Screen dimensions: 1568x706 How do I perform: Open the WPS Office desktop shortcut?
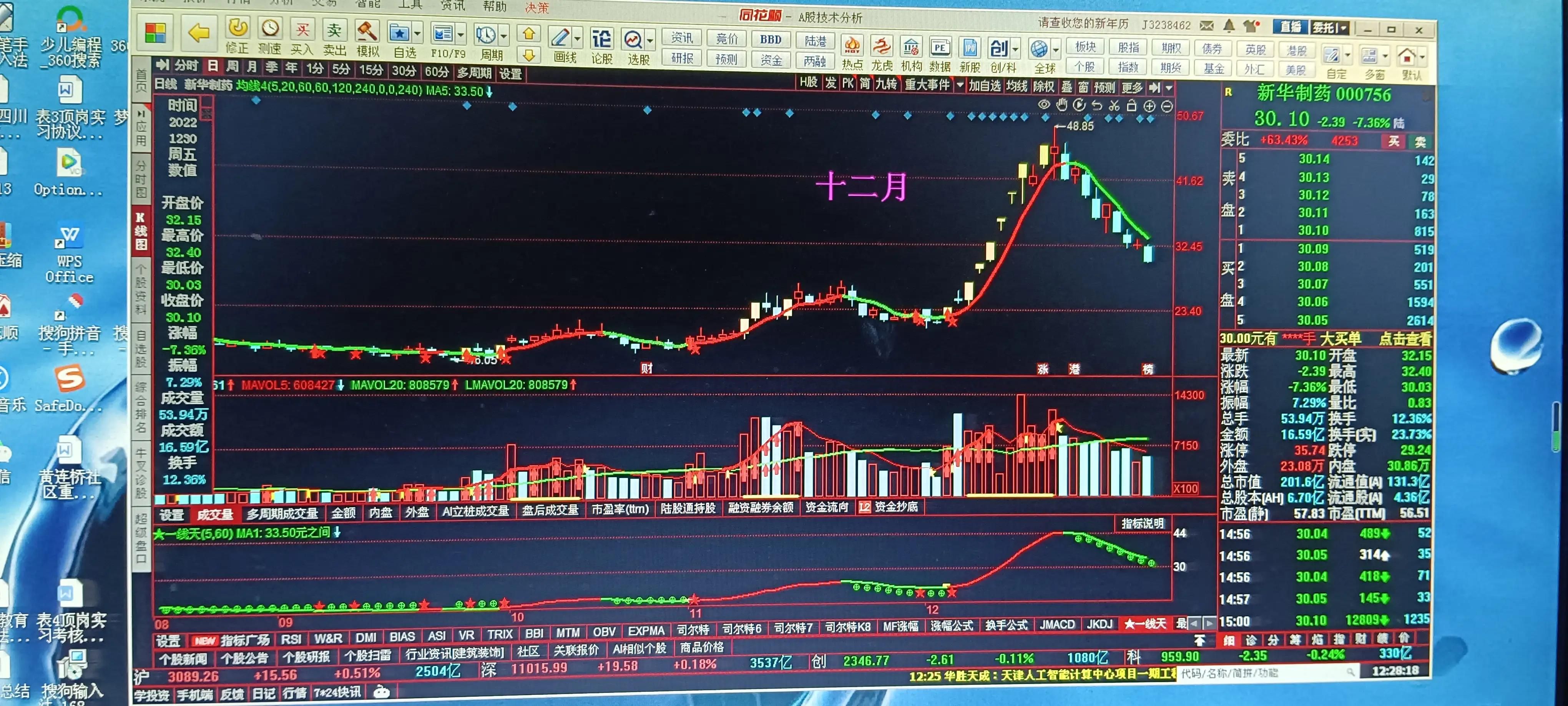(69, 253)
